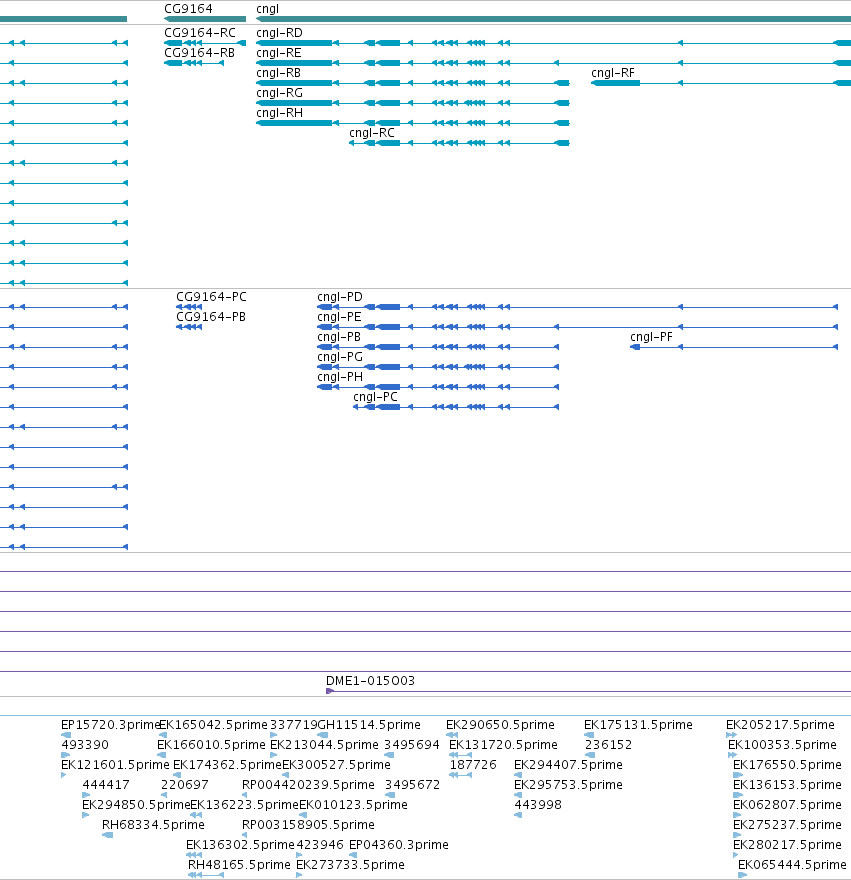Select the CG9164 gene label
851x880 pixels.
[188, 9]
